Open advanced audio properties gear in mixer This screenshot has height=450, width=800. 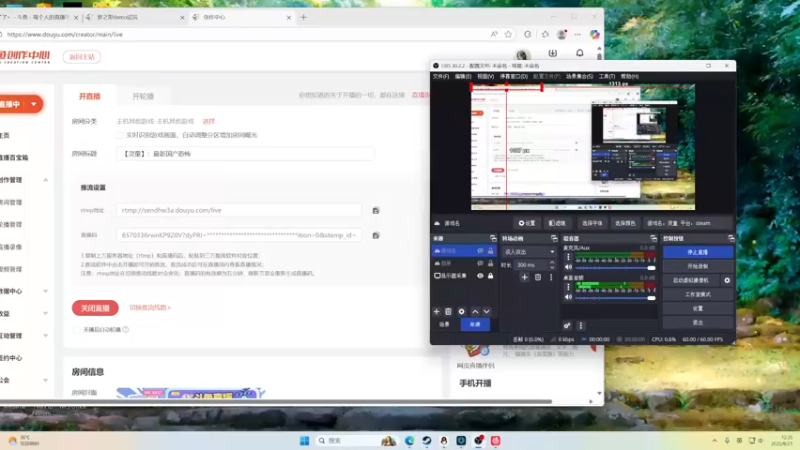(567, 326)
